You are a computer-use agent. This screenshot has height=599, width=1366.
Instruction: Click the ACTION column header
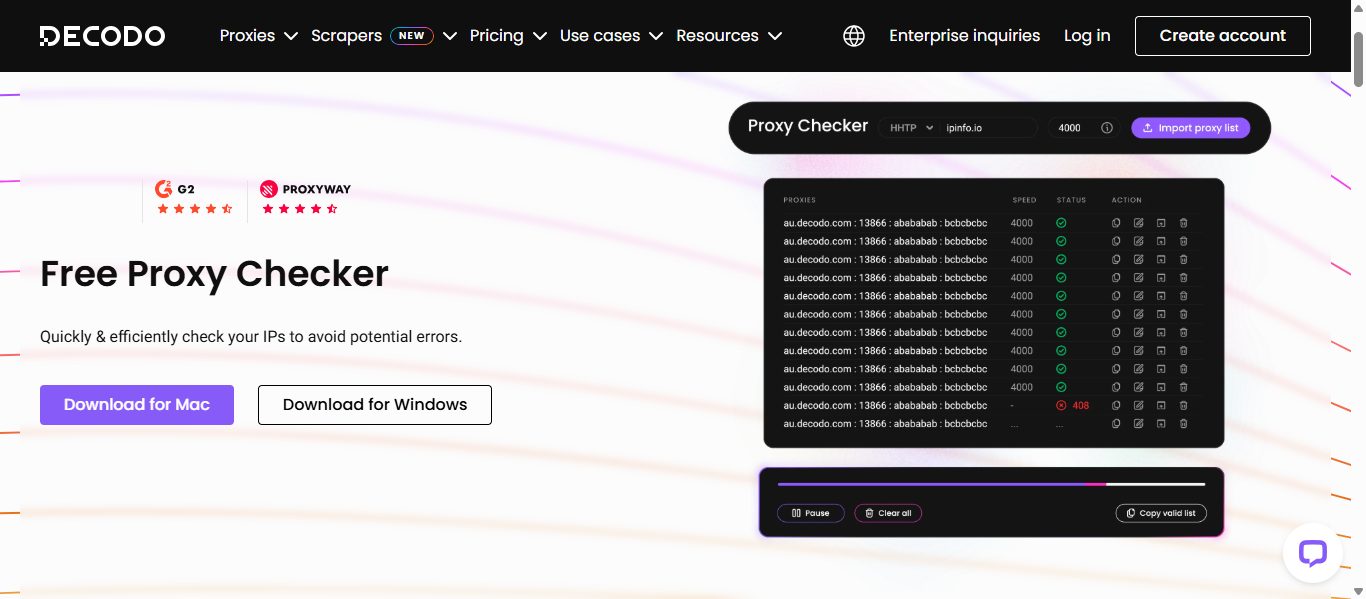(x=1126, y=200)
